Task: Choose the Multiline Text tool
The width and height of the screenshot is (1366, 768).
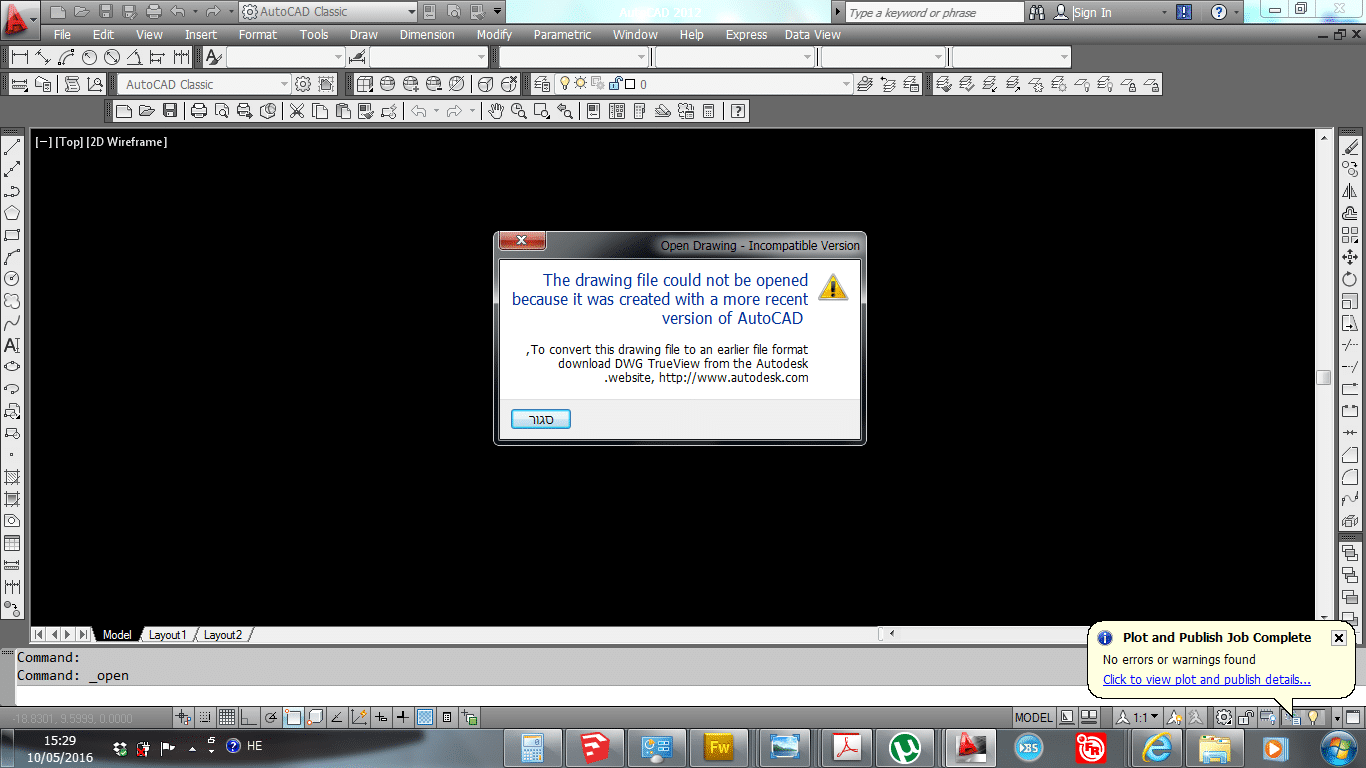Action: pos(12,345)
